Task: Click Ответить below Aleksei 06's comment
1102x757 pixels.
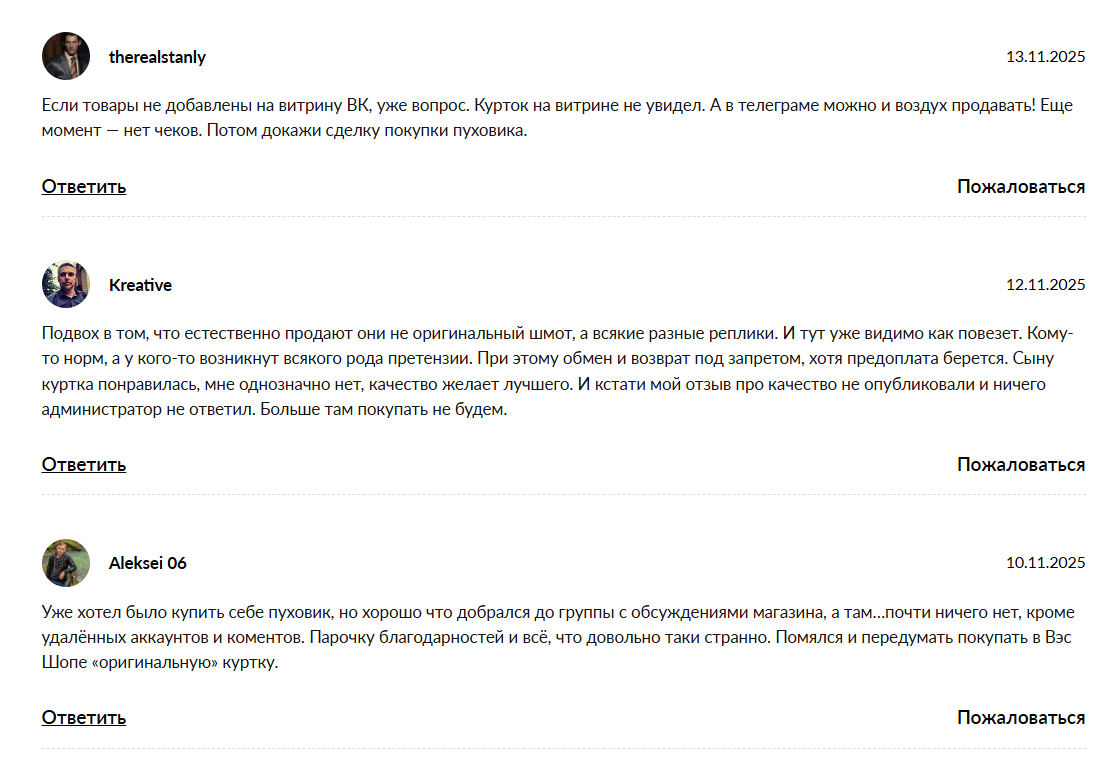Action: point(84,717)
